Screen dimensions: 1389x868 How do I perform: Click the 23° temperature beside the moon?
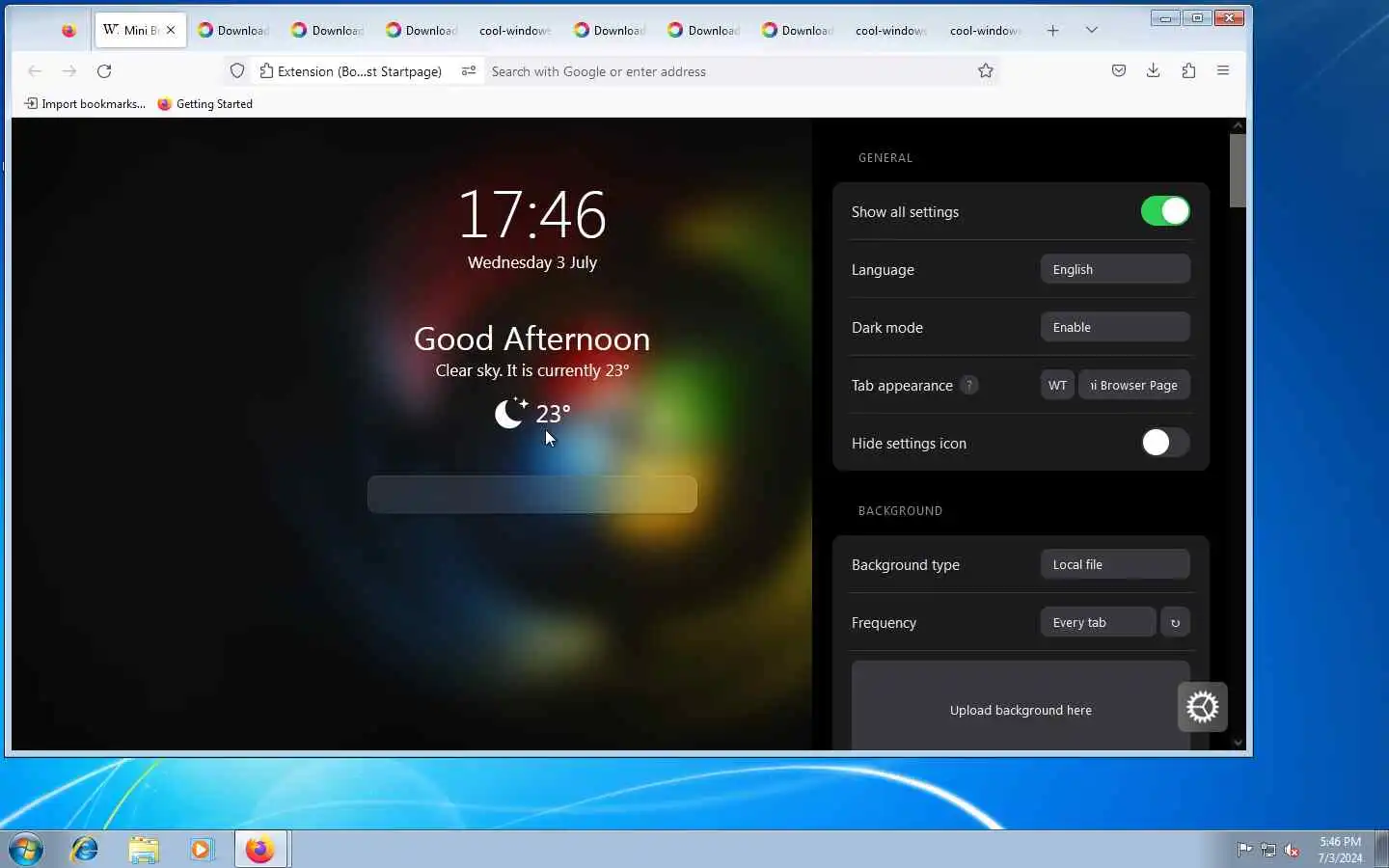(x=553, y=414)
